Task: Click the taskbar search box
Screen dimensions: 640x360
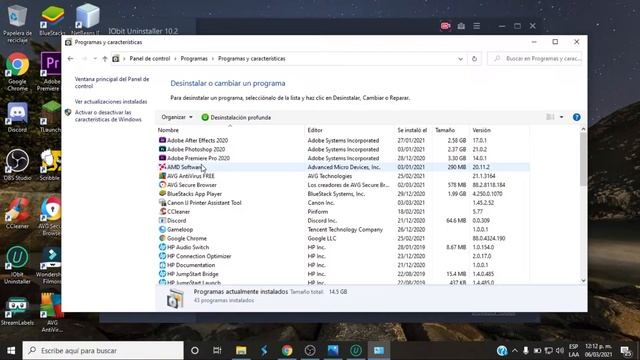Action: click(x=103, y=351)
